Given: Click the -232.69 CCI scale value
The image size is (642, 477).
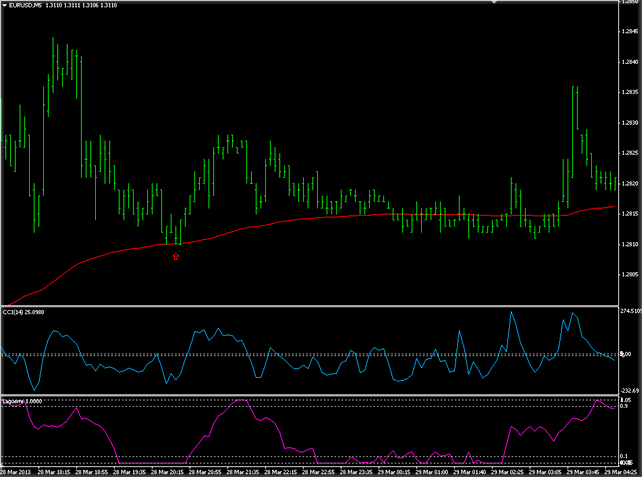Looking at the screenshot, I should coord(629,388).
